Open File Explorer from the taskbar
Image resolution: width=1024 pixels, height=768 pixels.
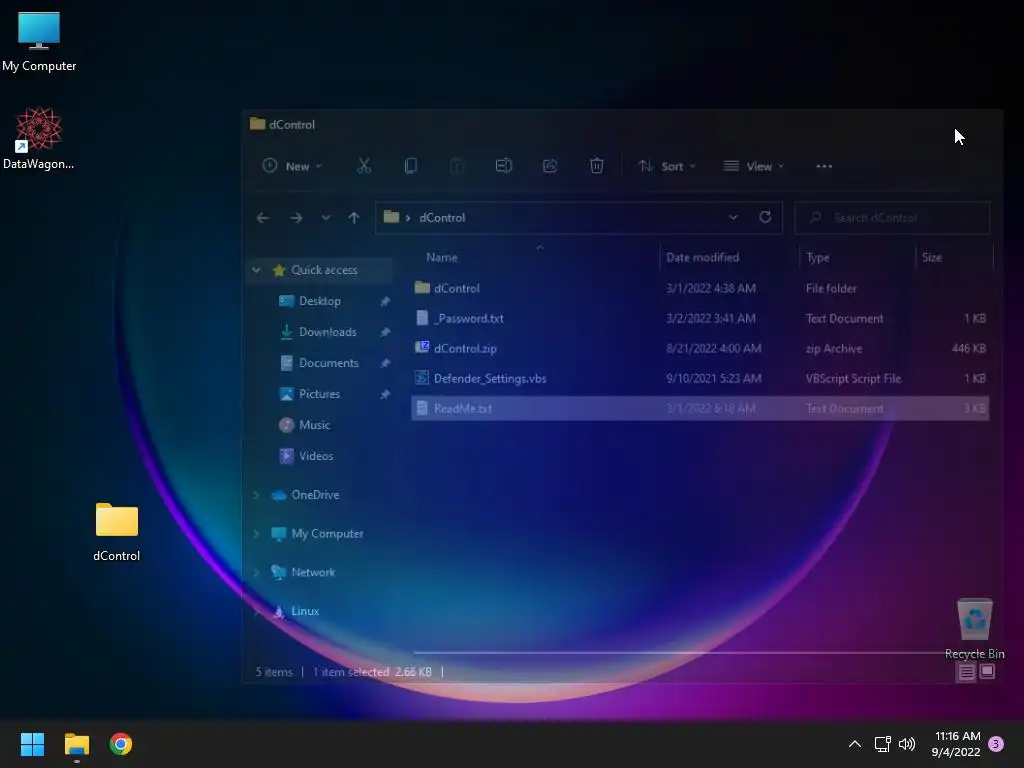[76, 744]
